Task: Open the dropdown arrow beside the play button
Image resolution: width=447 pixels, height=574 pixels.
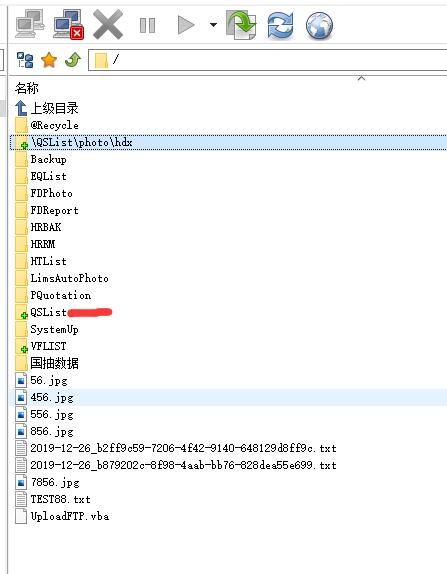Action: coord(213,25)
